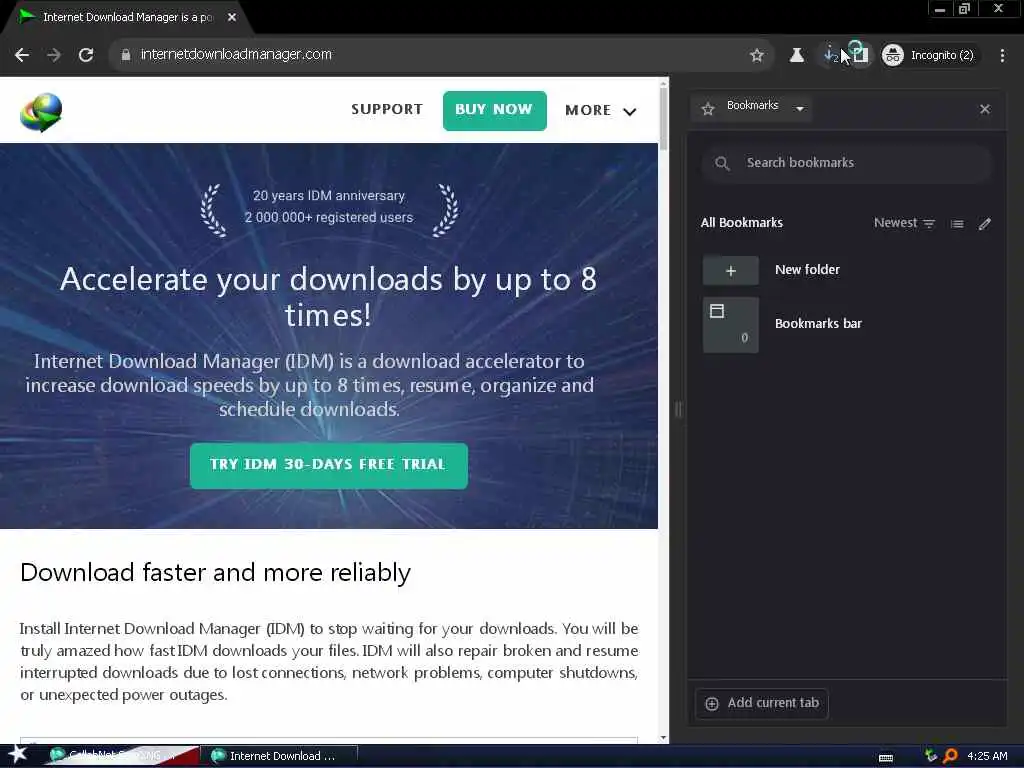
Task: Click the lock site info icon
Action: (x=126, y=55)
